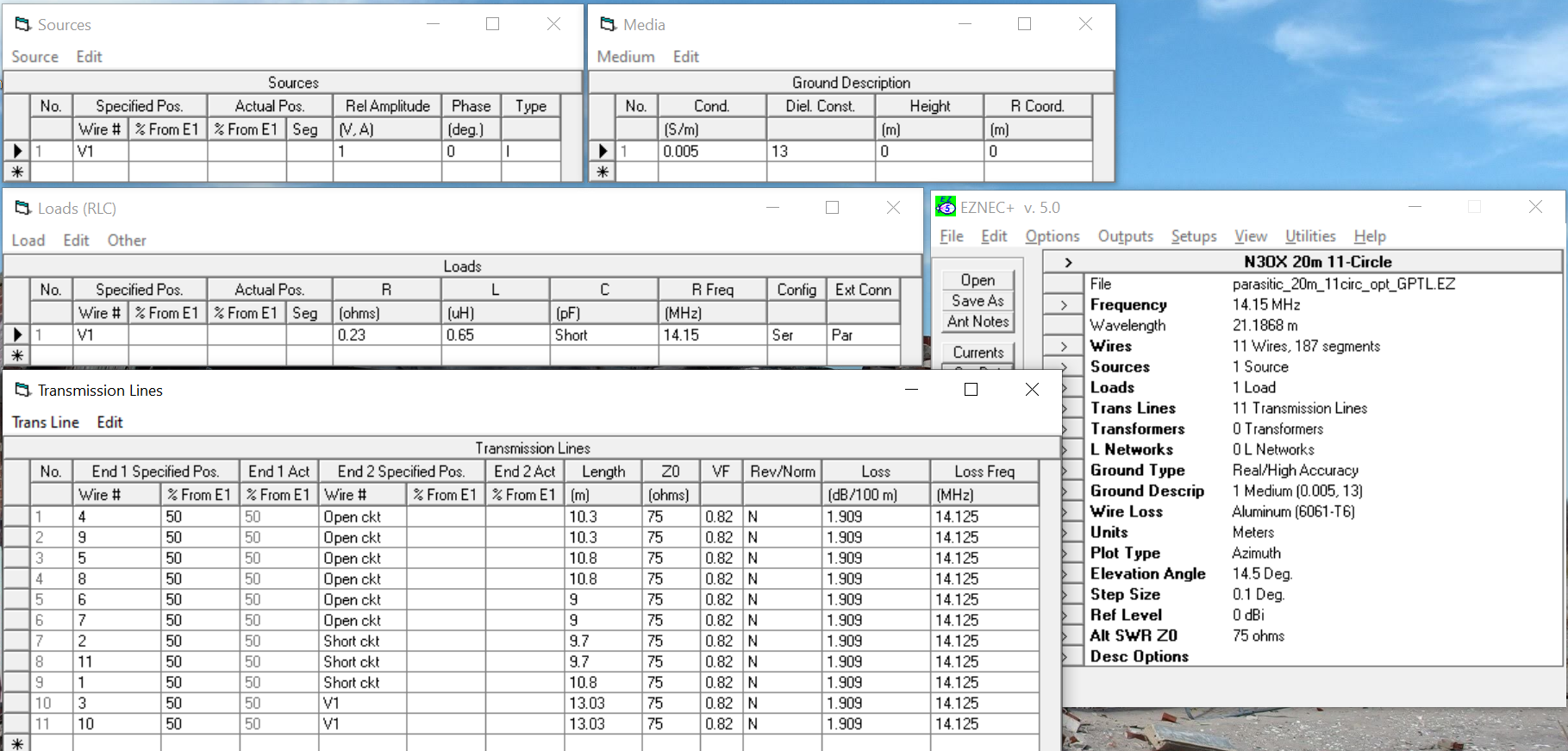Open the Other menu in Loads window
The image size is (1568, 751).
point(127,241)
